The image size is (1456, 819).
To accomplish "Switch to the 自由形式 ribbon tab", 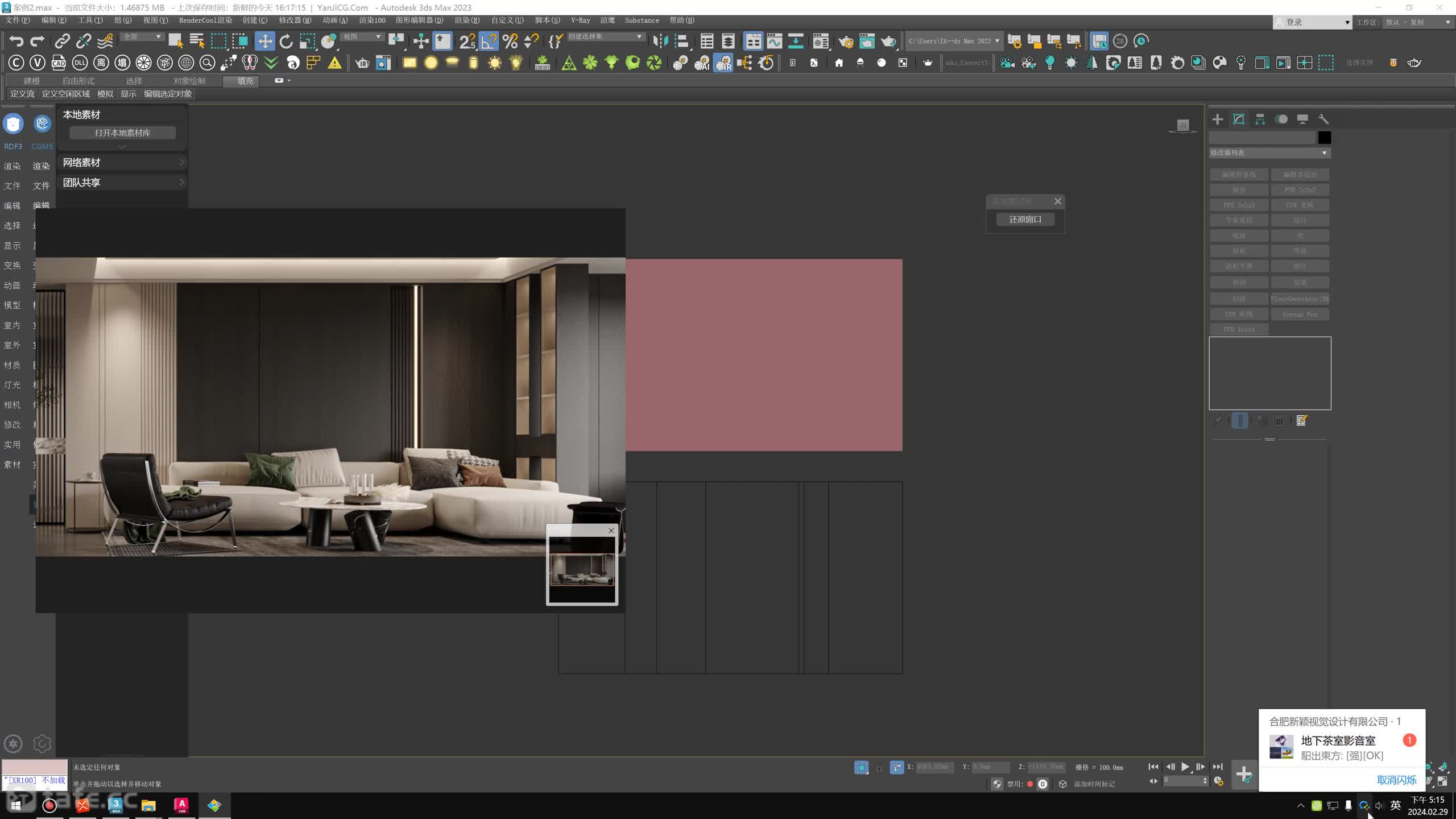I will pyautogui.click(x=78, y=81).
